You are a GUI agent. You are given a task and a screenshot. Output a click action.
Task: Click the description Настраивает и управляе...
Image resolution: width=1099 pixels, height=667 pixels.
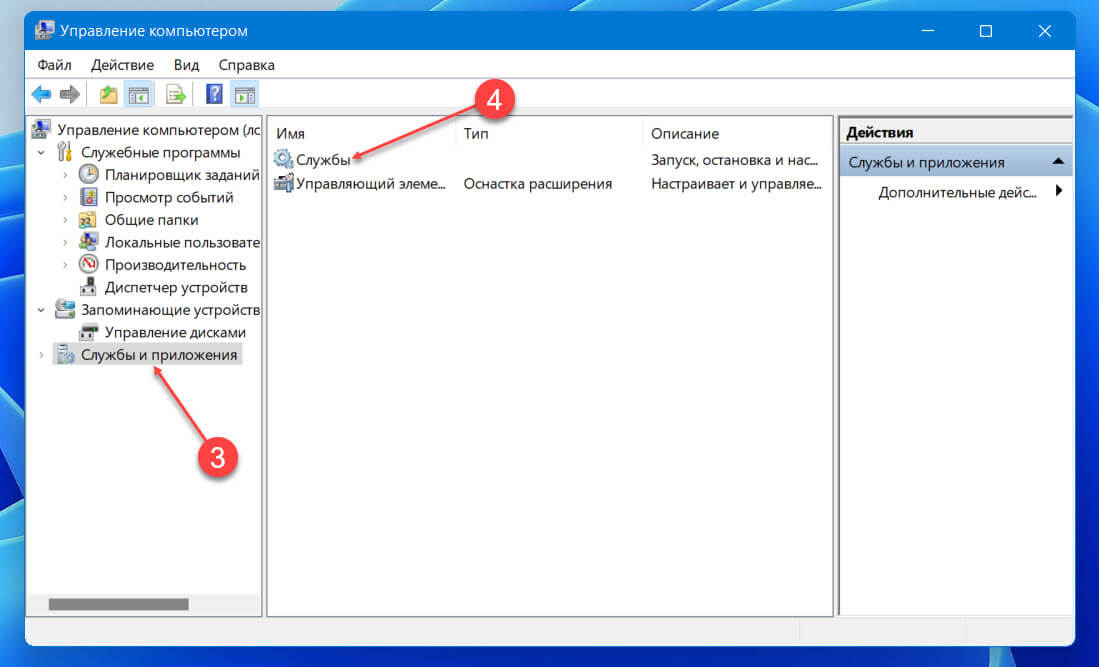click(x=736, y=184)
